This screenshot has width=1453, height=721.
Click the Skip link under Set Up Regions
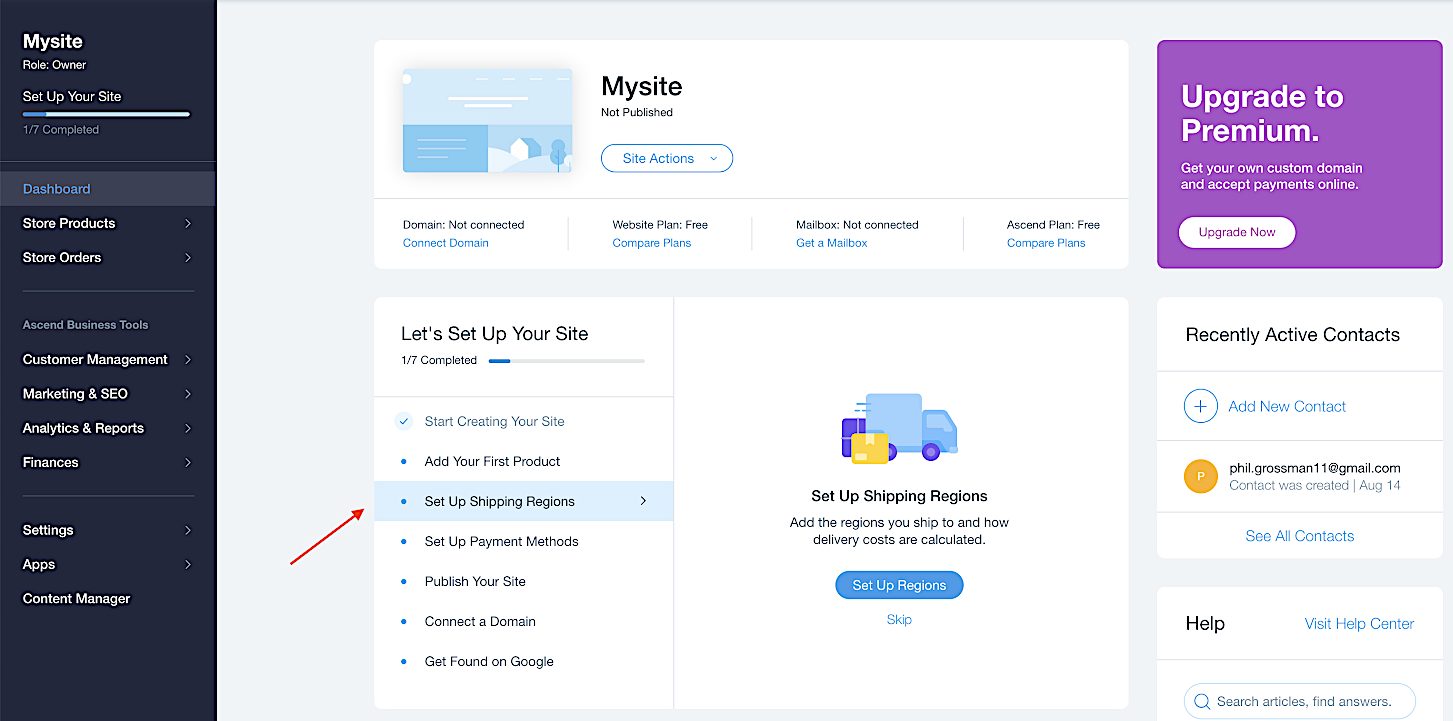(x=899, y=619)
